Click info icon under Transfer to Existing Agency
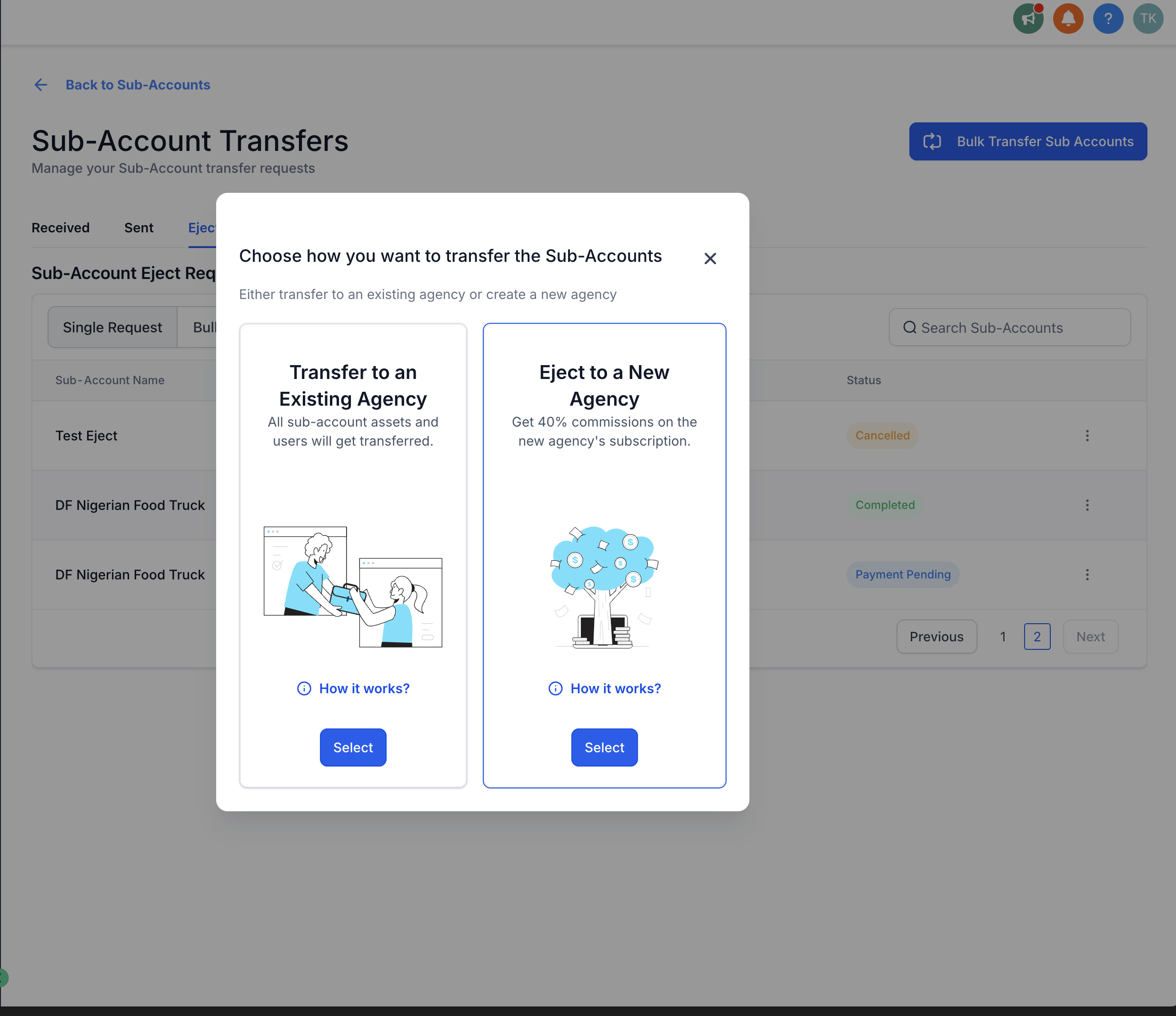Screen dimensions: 1176x1016 304,688
